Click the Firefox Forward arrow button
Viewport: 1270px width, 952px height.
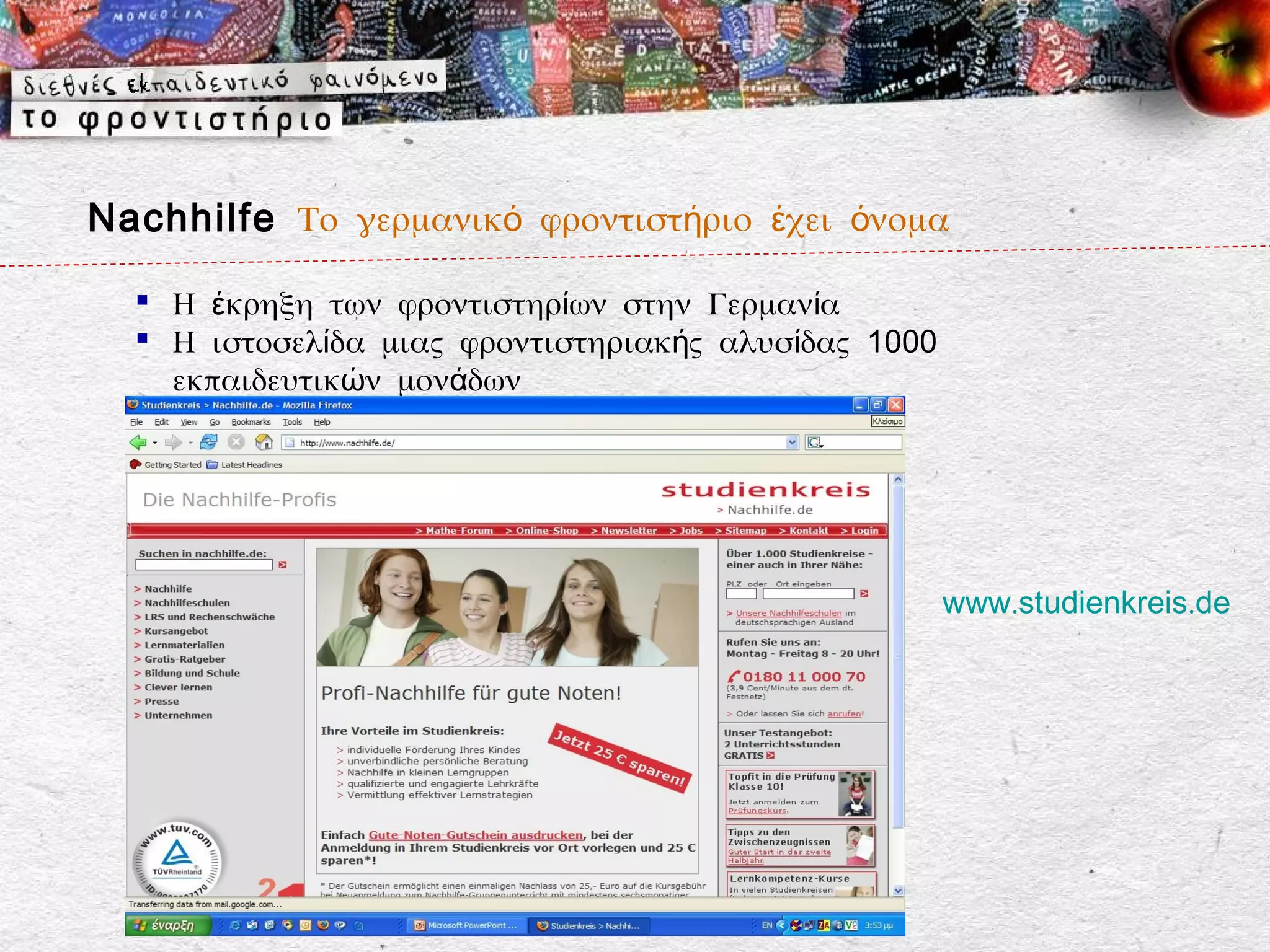[x=173, y=443]
